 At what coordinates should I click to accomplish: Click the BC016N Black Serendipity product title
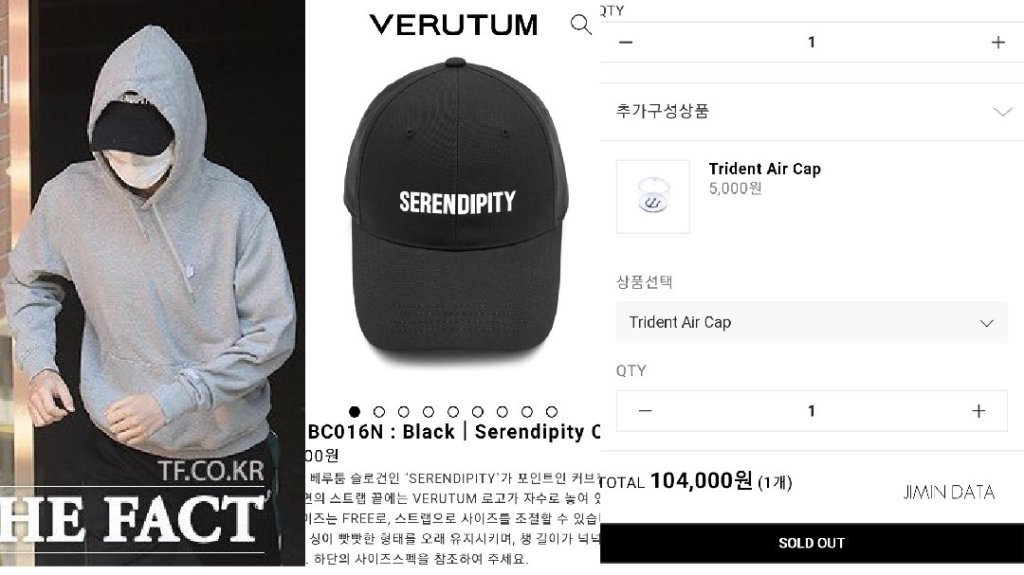(453, 432)
